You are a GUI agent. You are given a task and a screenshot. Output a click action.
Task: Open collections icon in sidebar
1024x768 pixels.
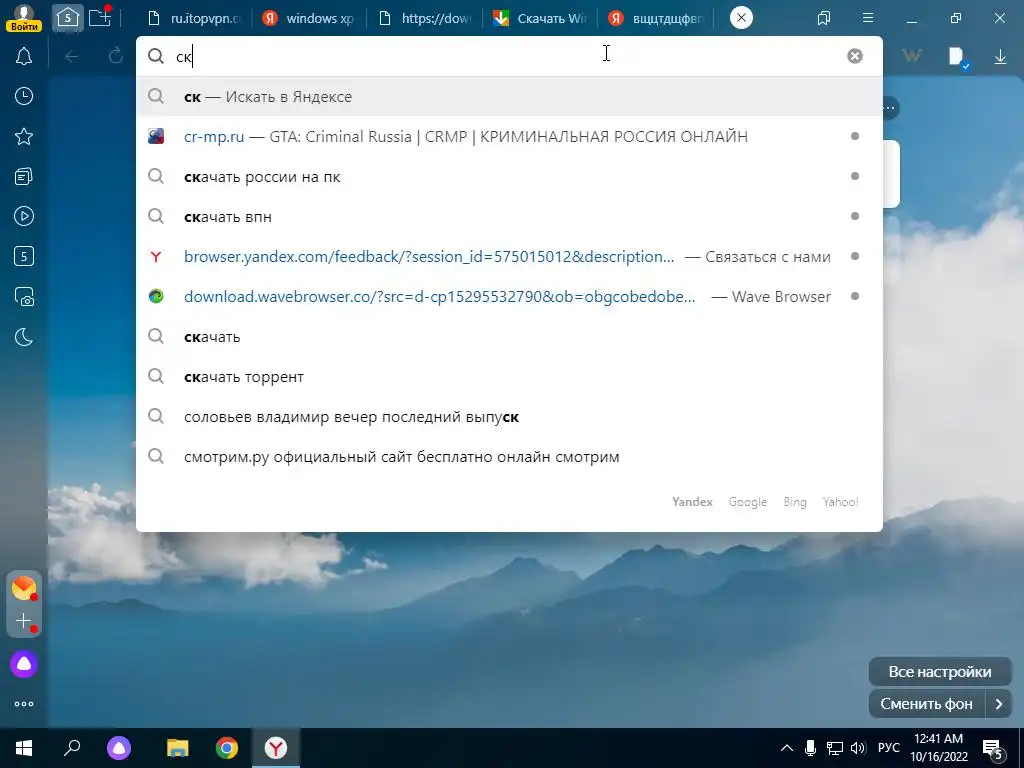[24, 176]
